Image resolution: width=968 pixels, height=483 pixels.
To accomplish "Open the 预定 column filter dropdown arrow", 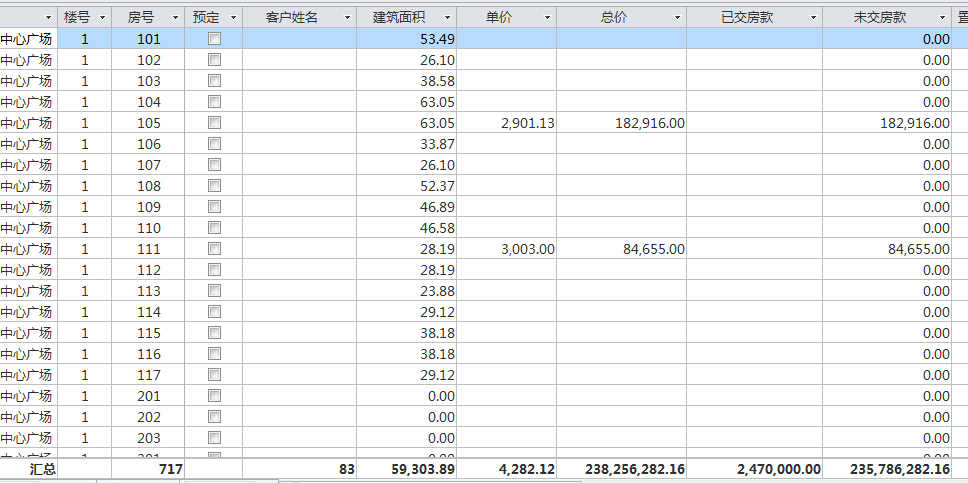I will tap(233, 18).
